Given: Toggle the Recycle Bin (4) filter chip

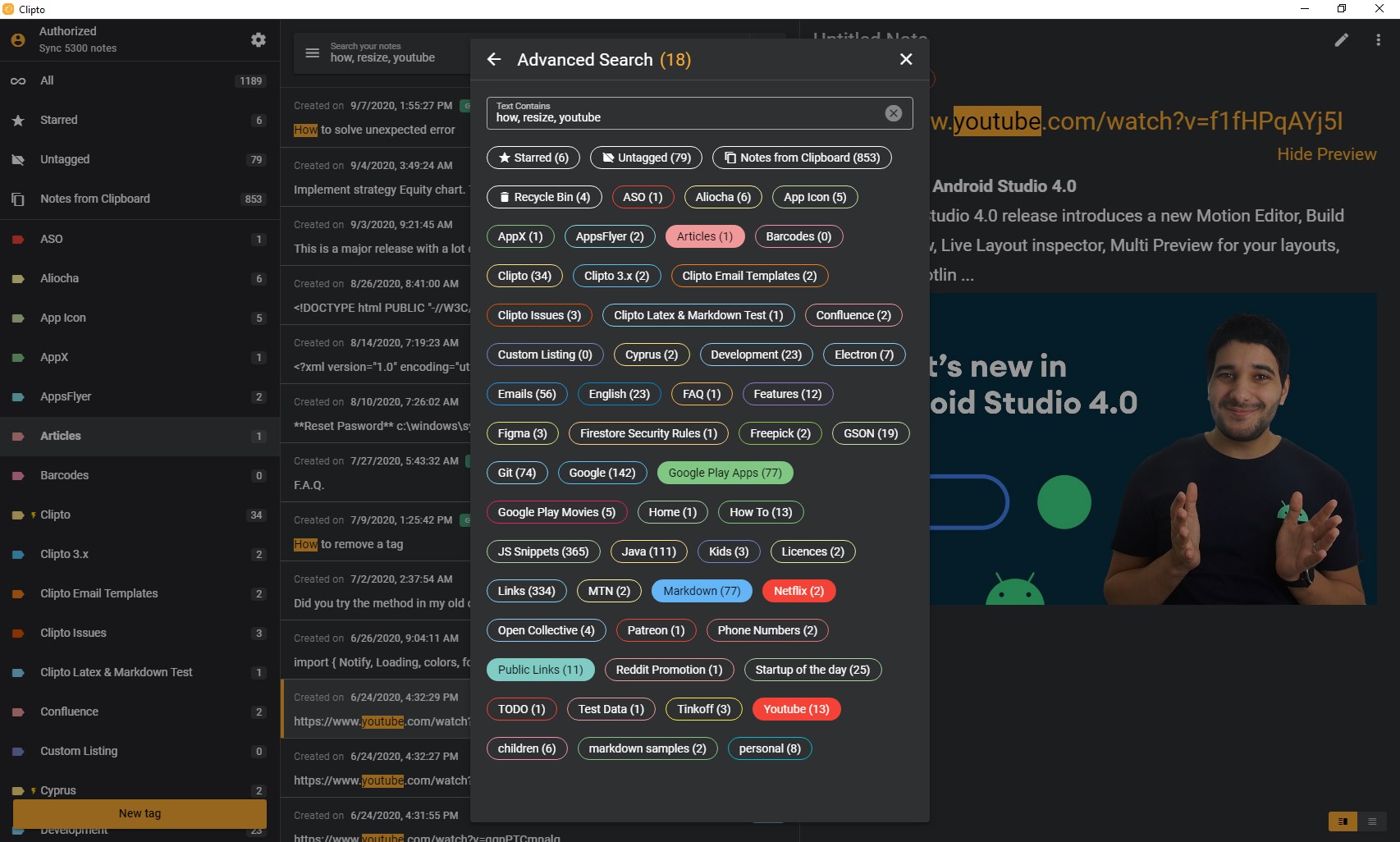Looking at the screenshot, I should point(544,197).
